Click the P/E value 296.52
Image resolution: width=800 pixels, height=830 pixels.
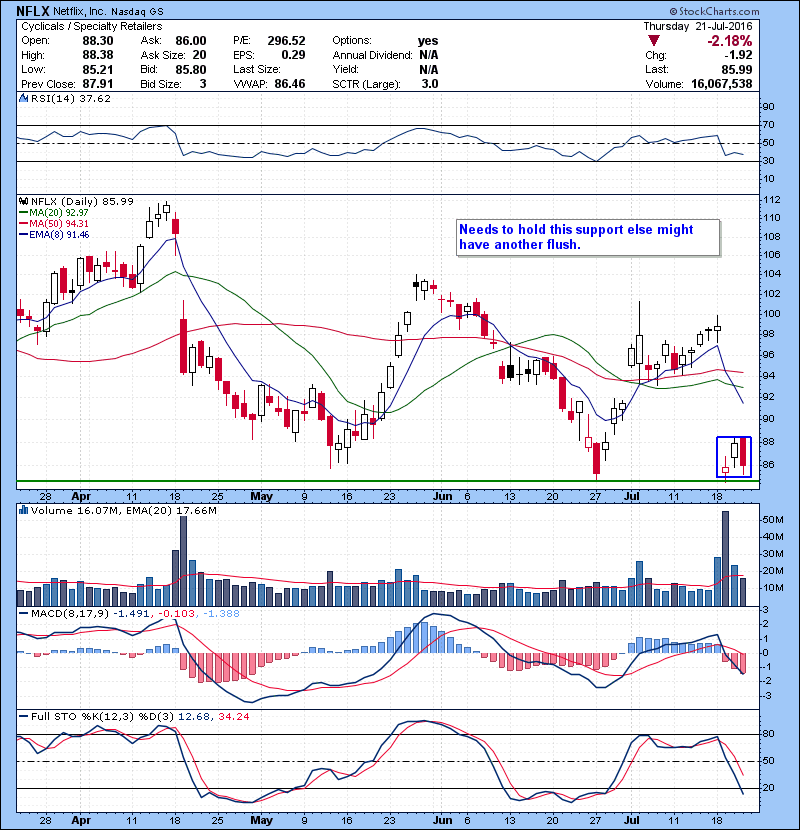coord(286,41)
